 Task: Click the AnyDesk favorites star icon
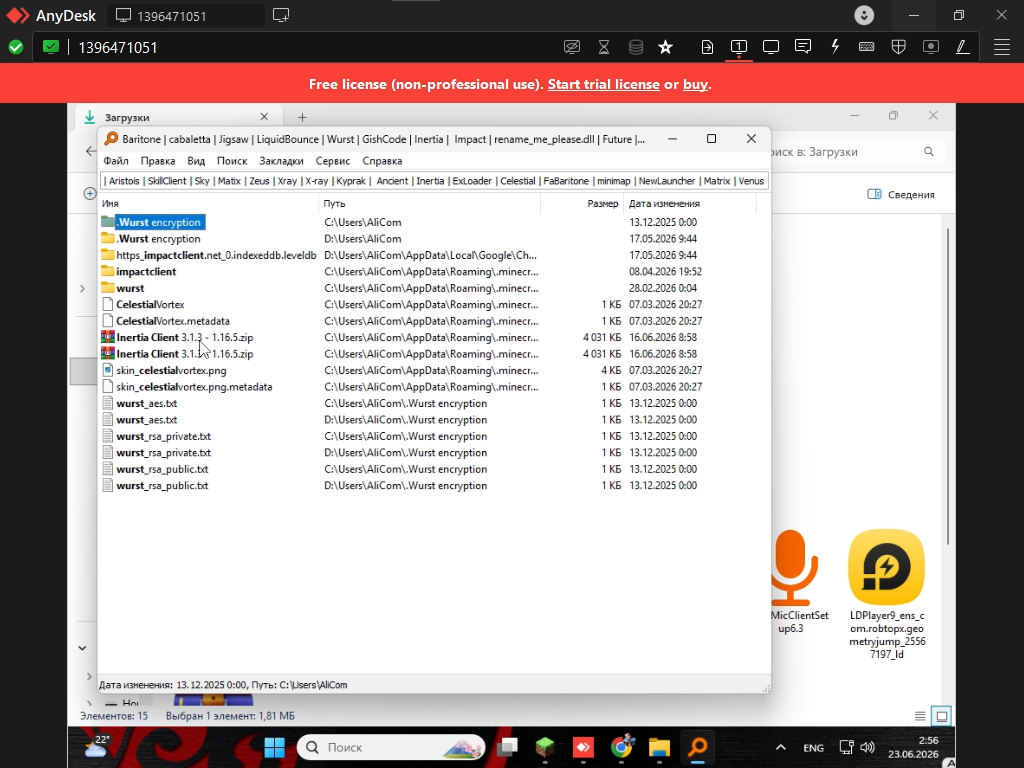[x=665, y=47]
